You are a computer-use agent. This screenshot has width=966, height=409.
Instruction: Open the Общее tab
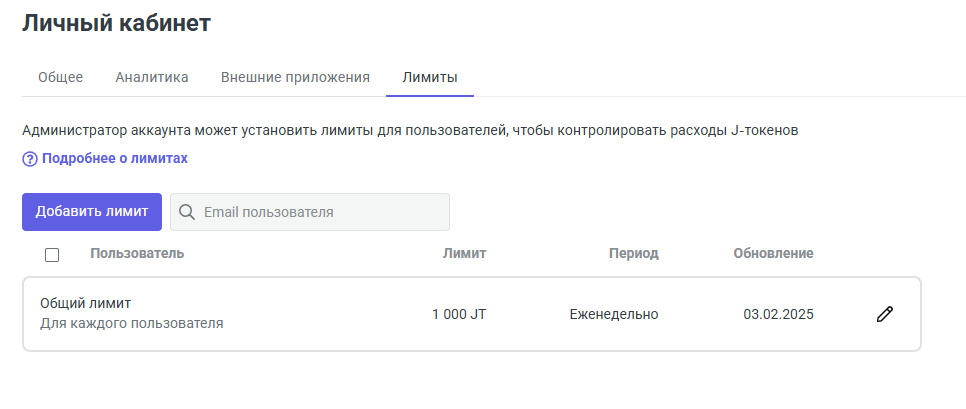60,77
